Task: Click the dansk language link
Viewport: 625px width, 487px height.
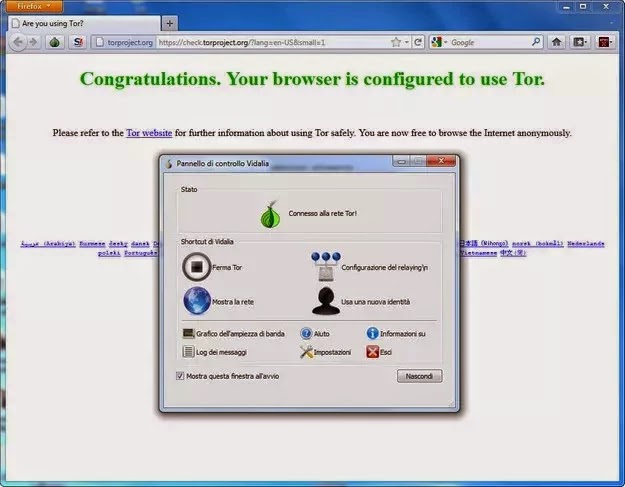Action: tap(140, 244)
